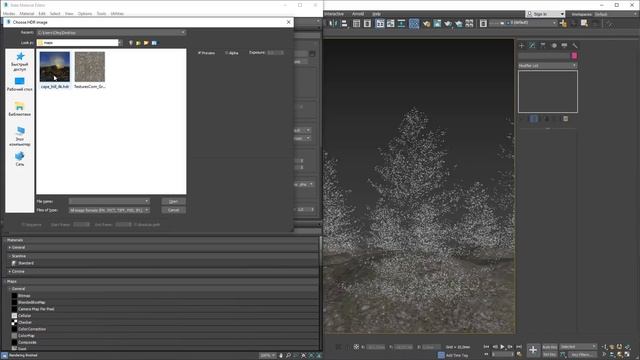Click the Exposure value field
The height and width of the screenshot is (360, 640).
[x=276, y=53]
